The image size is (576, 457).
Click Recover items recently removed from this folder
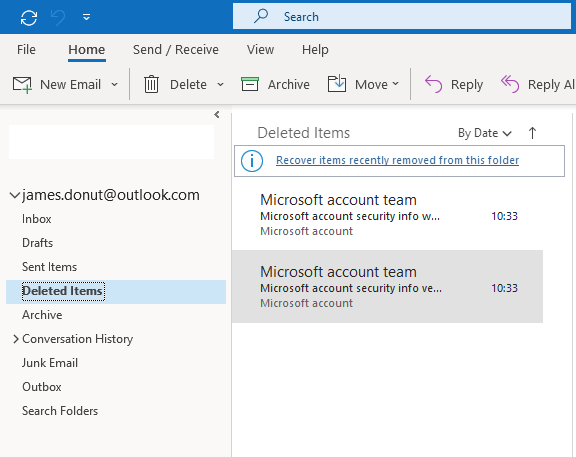[x=397, y=160]
